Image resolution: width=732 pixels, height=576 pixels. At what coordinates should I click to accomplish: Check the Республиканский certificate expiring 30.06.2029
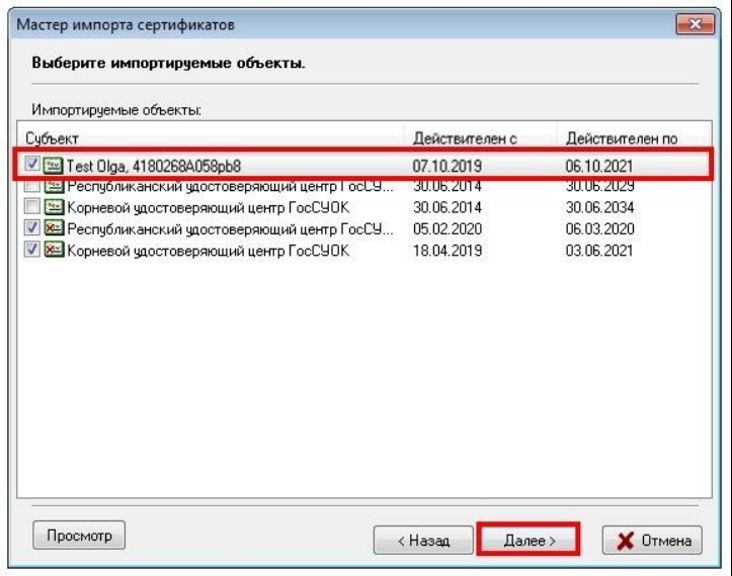click(x=33, y=186)
